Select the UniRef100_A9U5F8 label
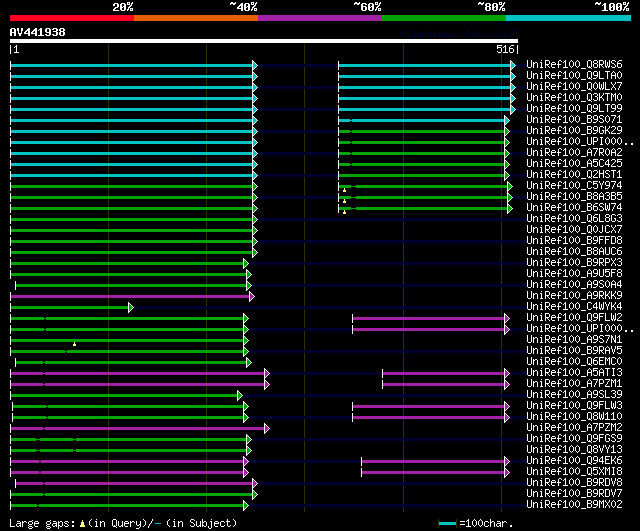 [x=574, y=274]
